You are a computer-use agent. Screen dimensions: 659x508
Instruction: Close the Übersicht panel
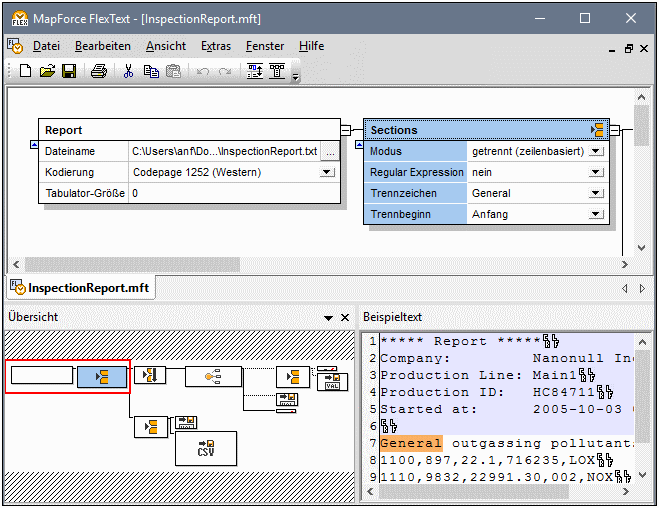coord(345,317)
